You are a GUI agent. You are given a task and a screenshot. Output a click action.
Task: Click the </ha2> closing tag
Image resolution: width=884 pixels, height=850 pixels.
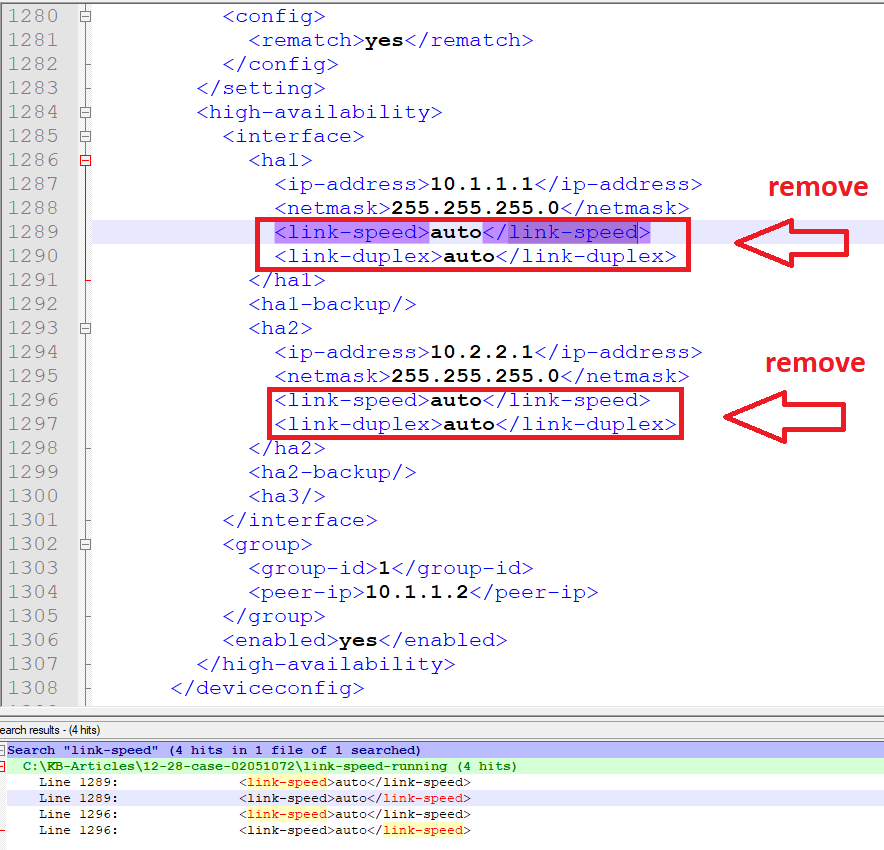pyautogui.click(x=287, y=448)
